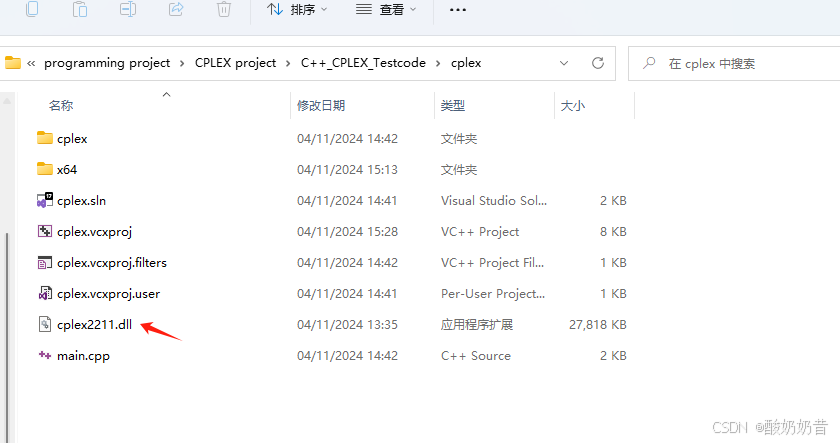
Task: Click the Copy toolbar icon
Action: click(x=32, y=9)
